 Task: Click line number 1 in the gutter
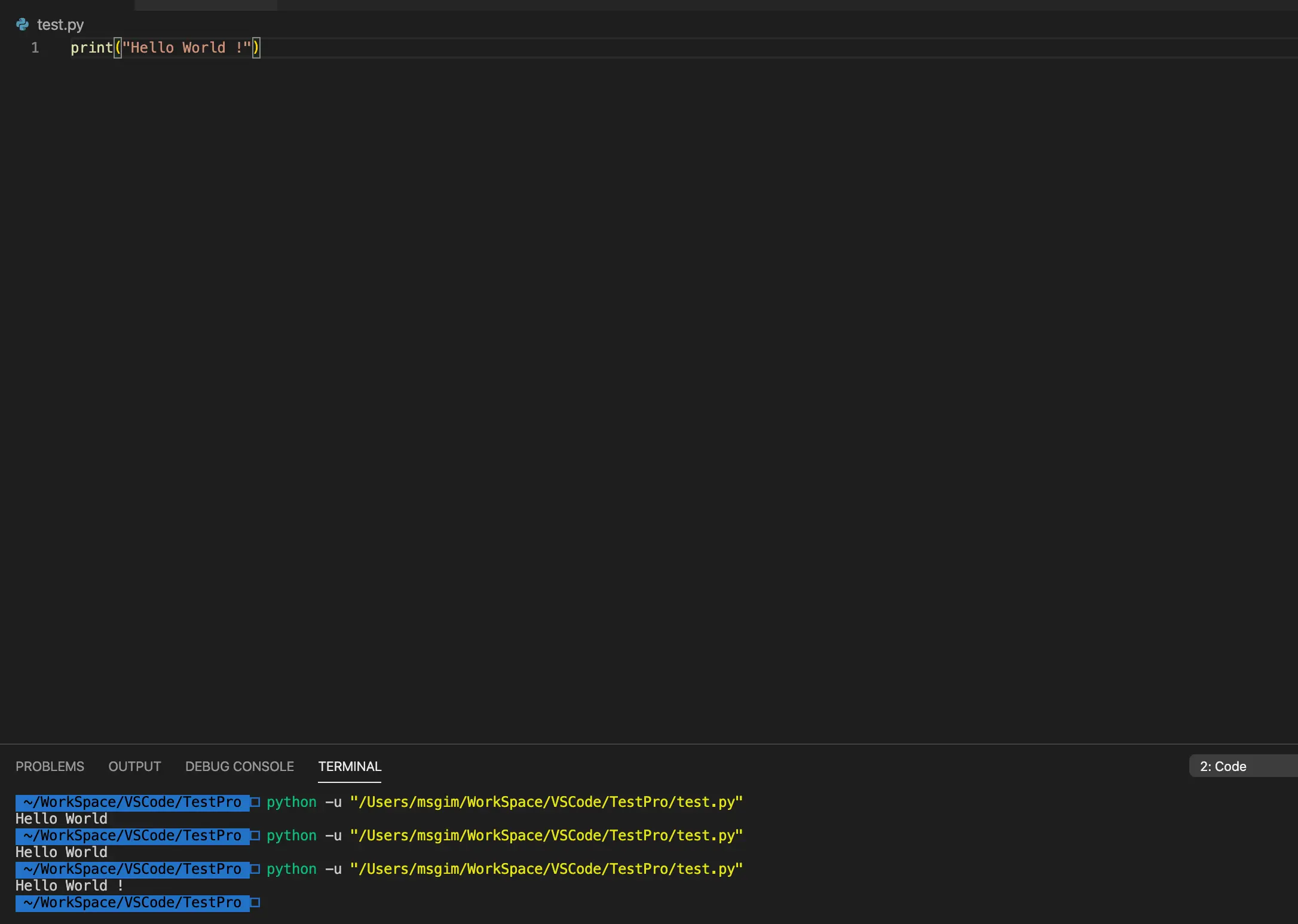click(35, 48)
